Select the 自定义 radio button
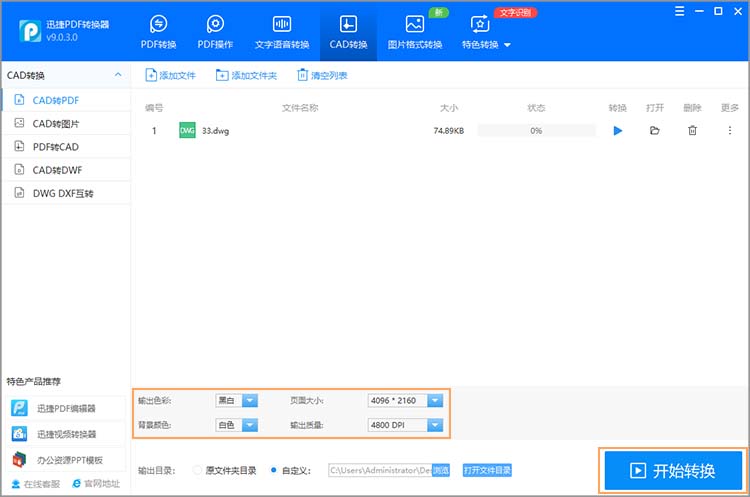Image resolution: width=750 pixels, height=497 pixels. pos(274,470)
